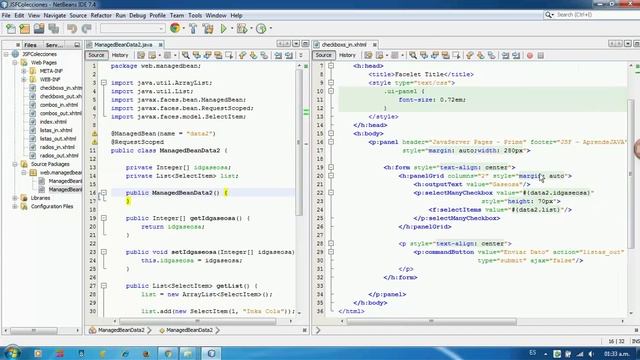Click the green Run Project icon

coord(224,29)
